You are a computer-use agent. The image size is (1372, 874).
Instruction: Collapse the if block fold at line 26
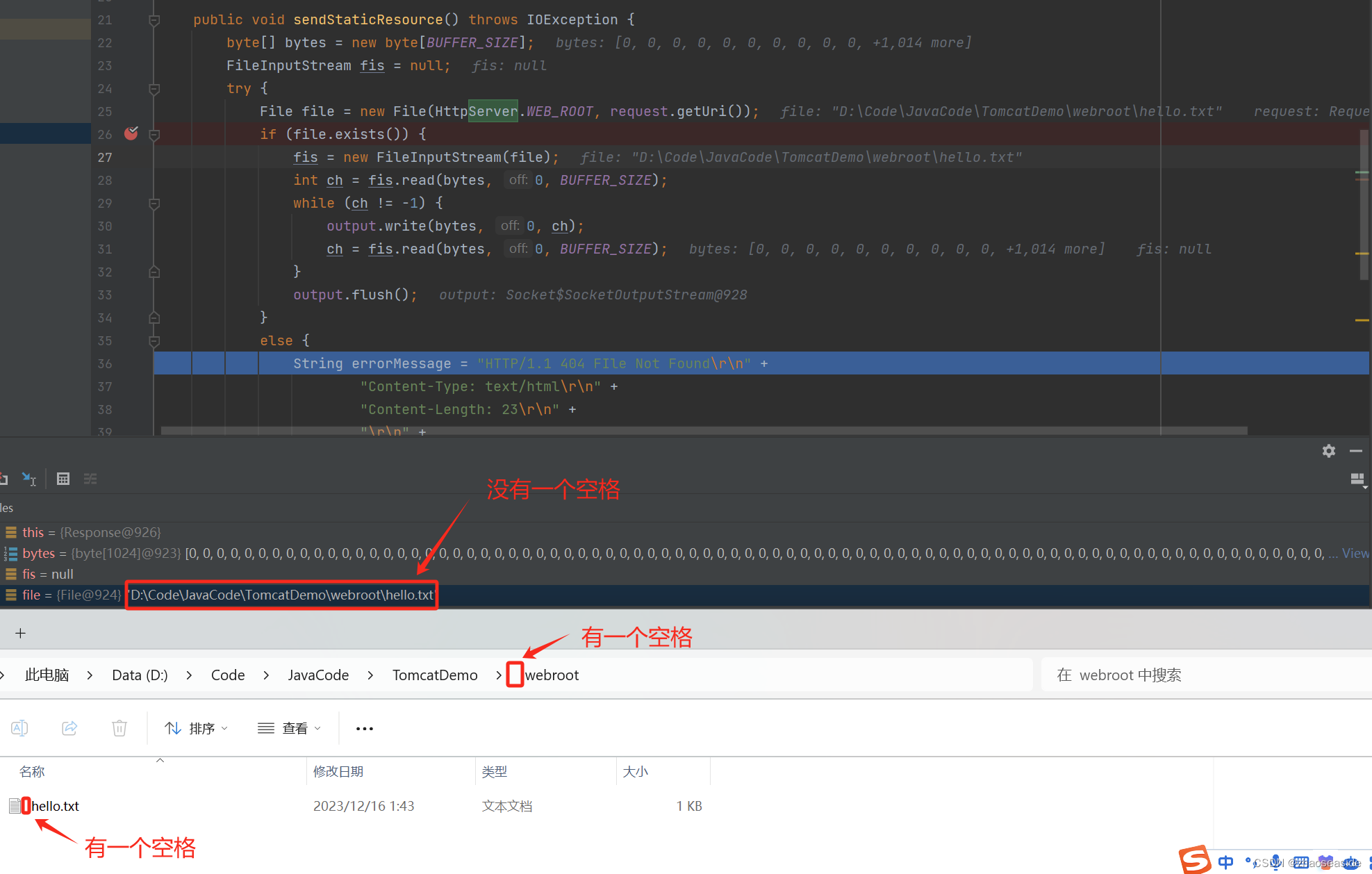coord(154,135)
